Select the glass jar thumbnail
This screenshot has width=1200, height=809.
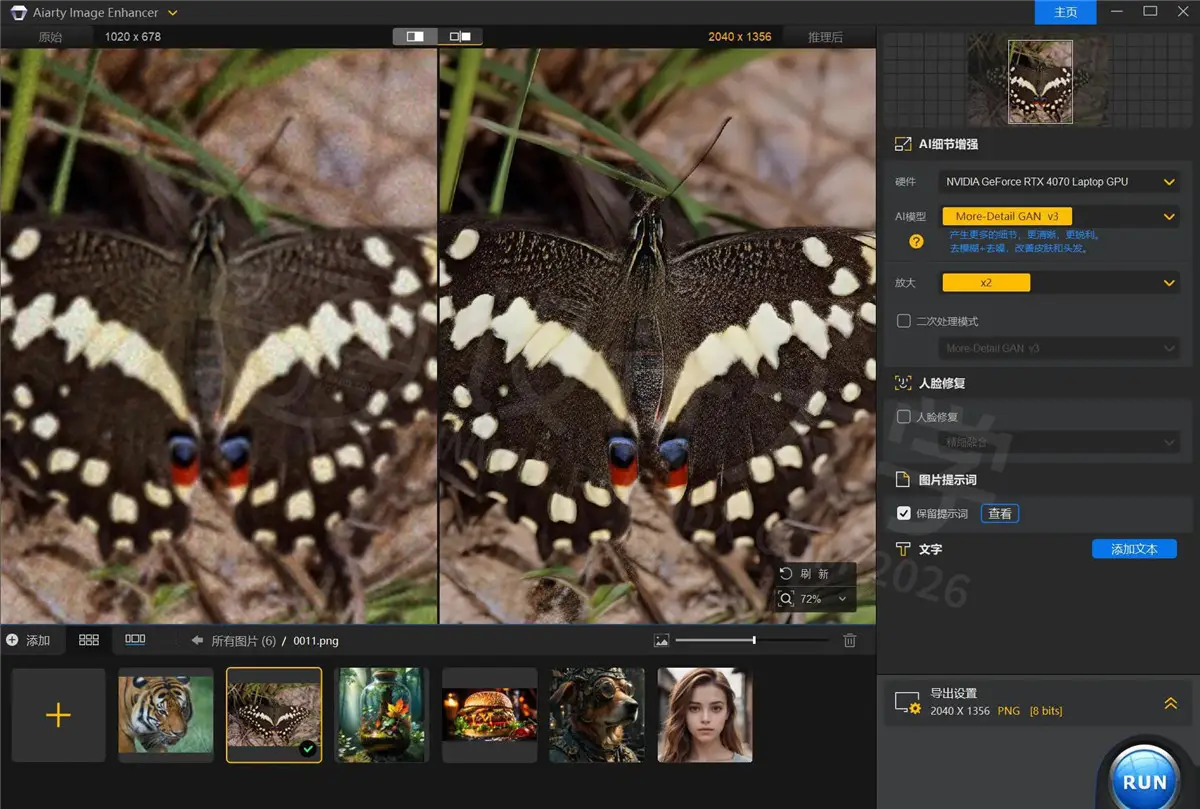382,715
